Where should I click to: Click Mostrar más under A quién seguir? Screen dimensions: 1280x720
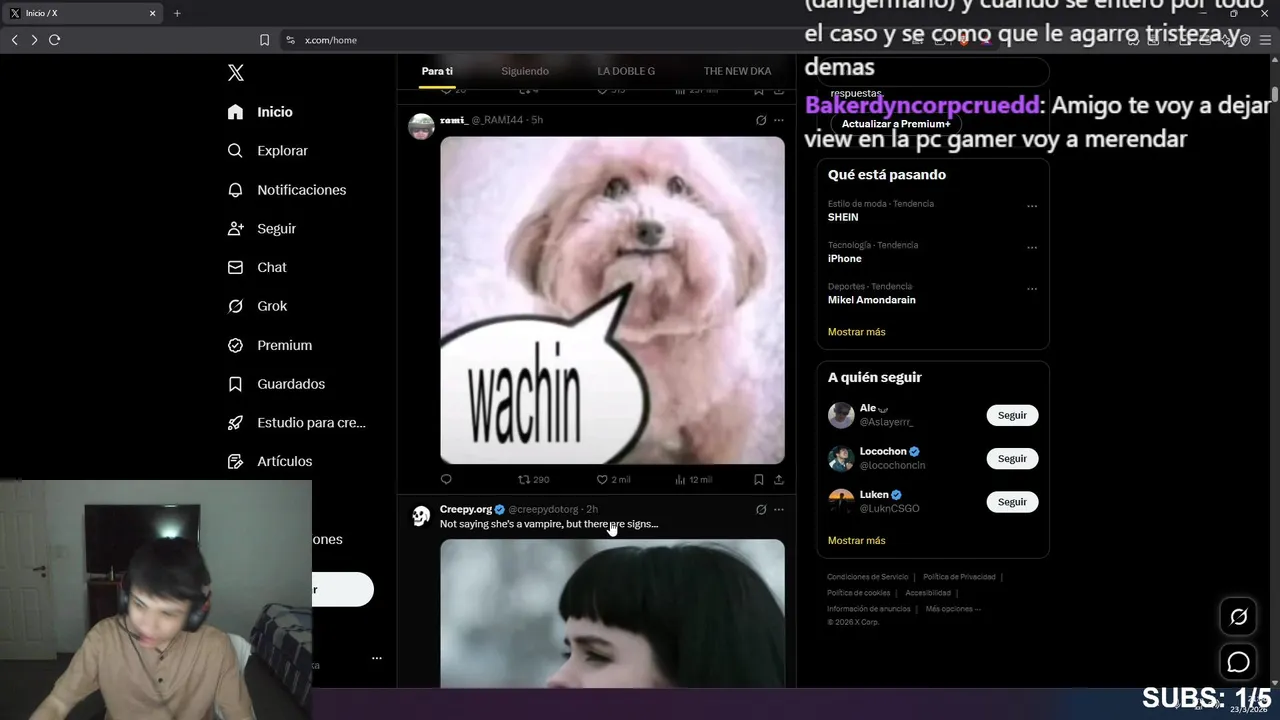pyautogui.click(x=857, y=541)
